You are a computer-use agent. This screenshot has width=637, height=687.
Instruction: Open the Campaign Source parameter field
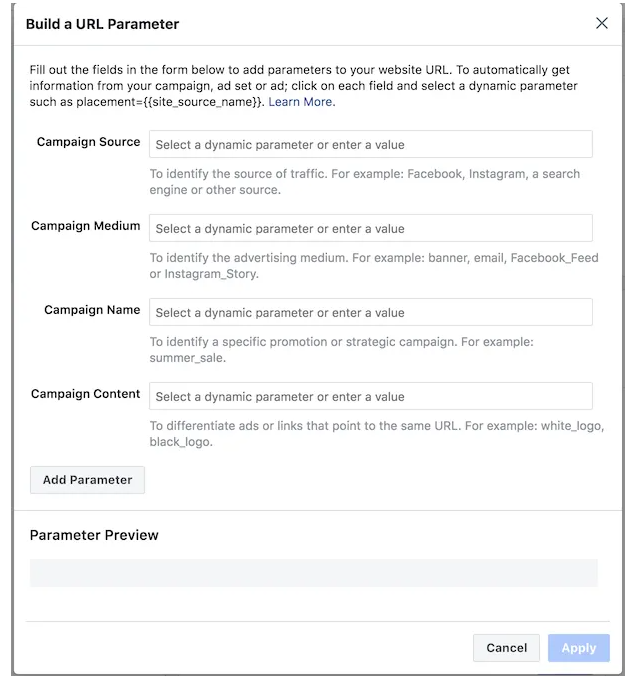point(371,145)
